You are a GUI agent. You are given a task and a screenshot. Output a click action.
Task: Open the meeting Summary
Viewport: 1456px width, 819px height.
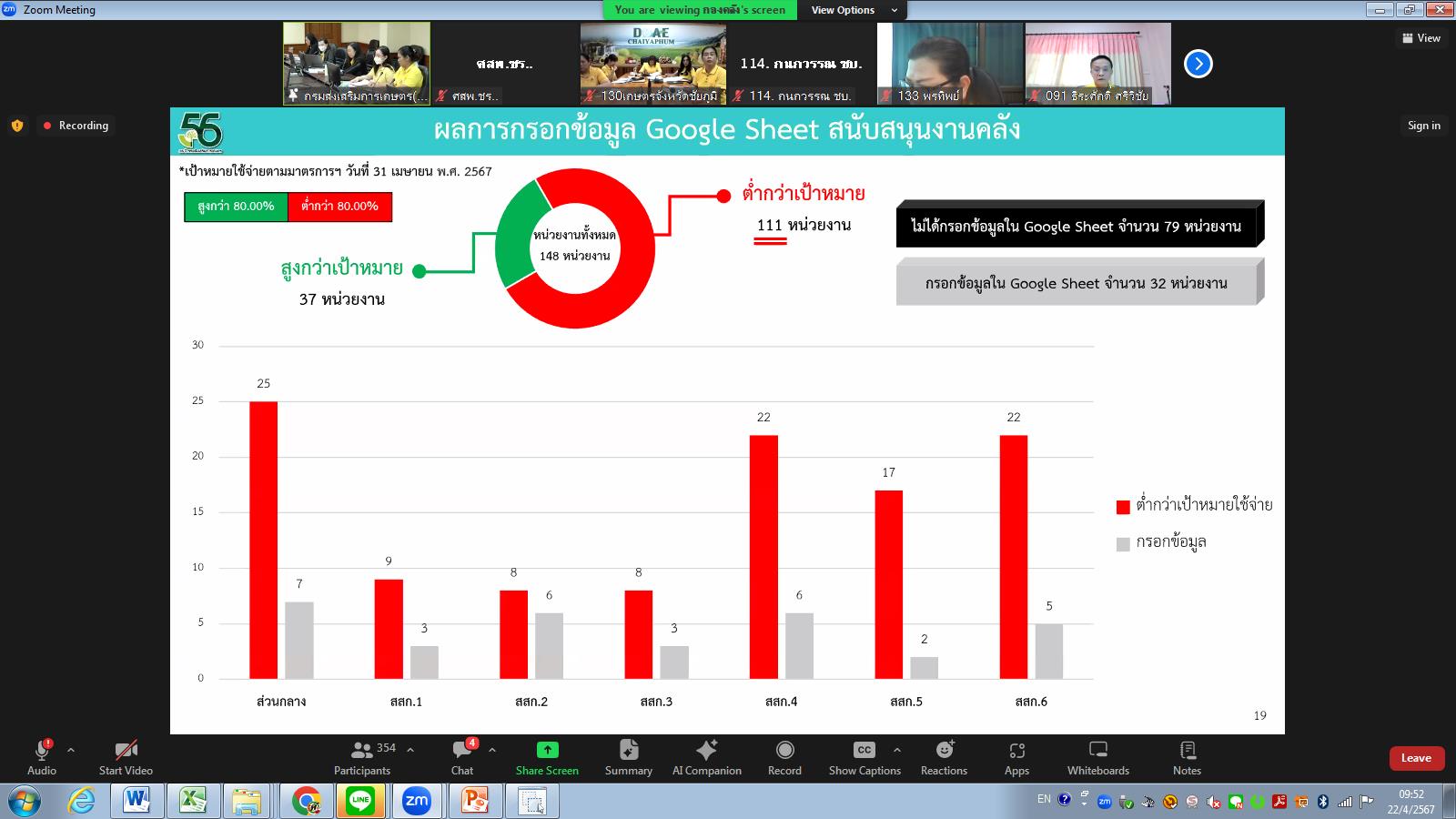click(628, 757)
